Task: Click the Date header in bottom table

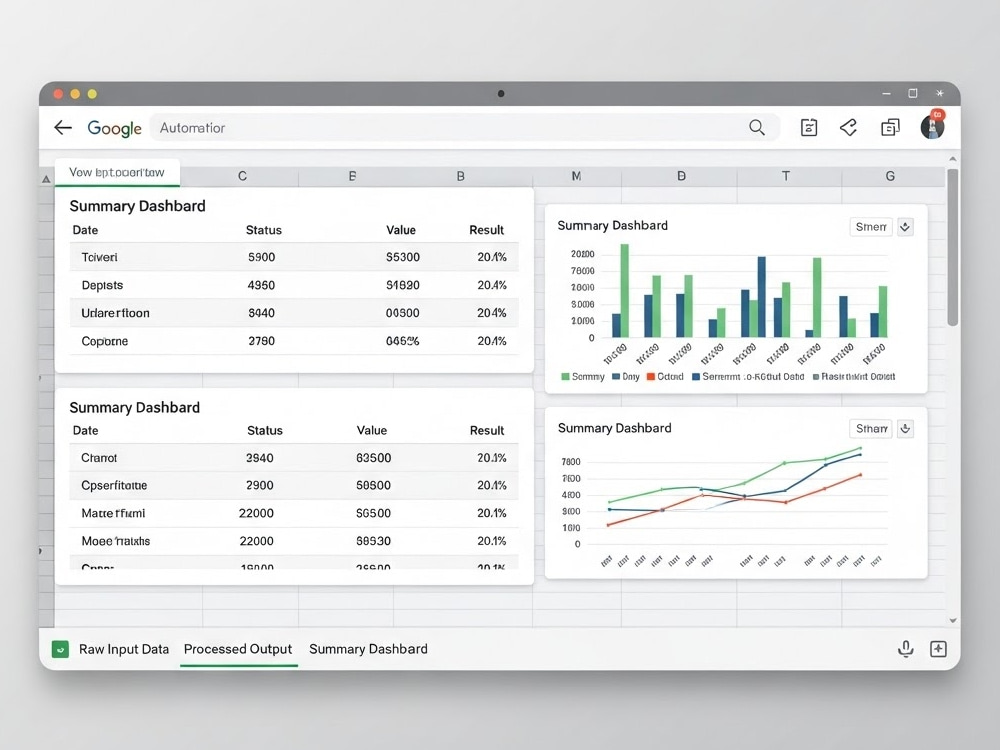Action: click(x=85, y=430)
